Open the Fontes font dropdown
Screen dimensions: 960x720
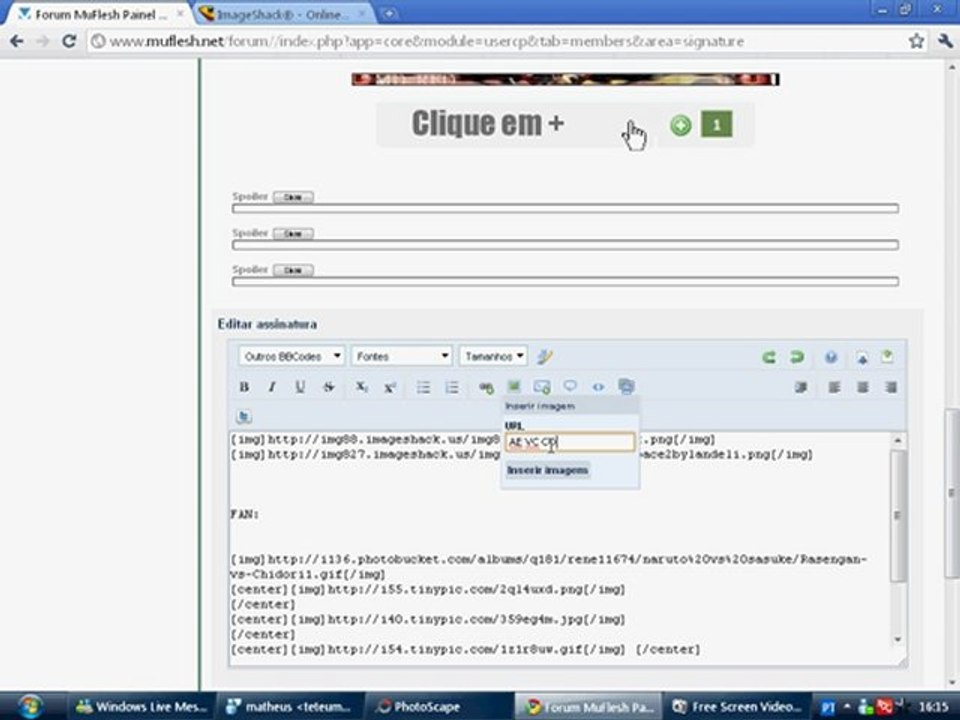coord(402,356)
